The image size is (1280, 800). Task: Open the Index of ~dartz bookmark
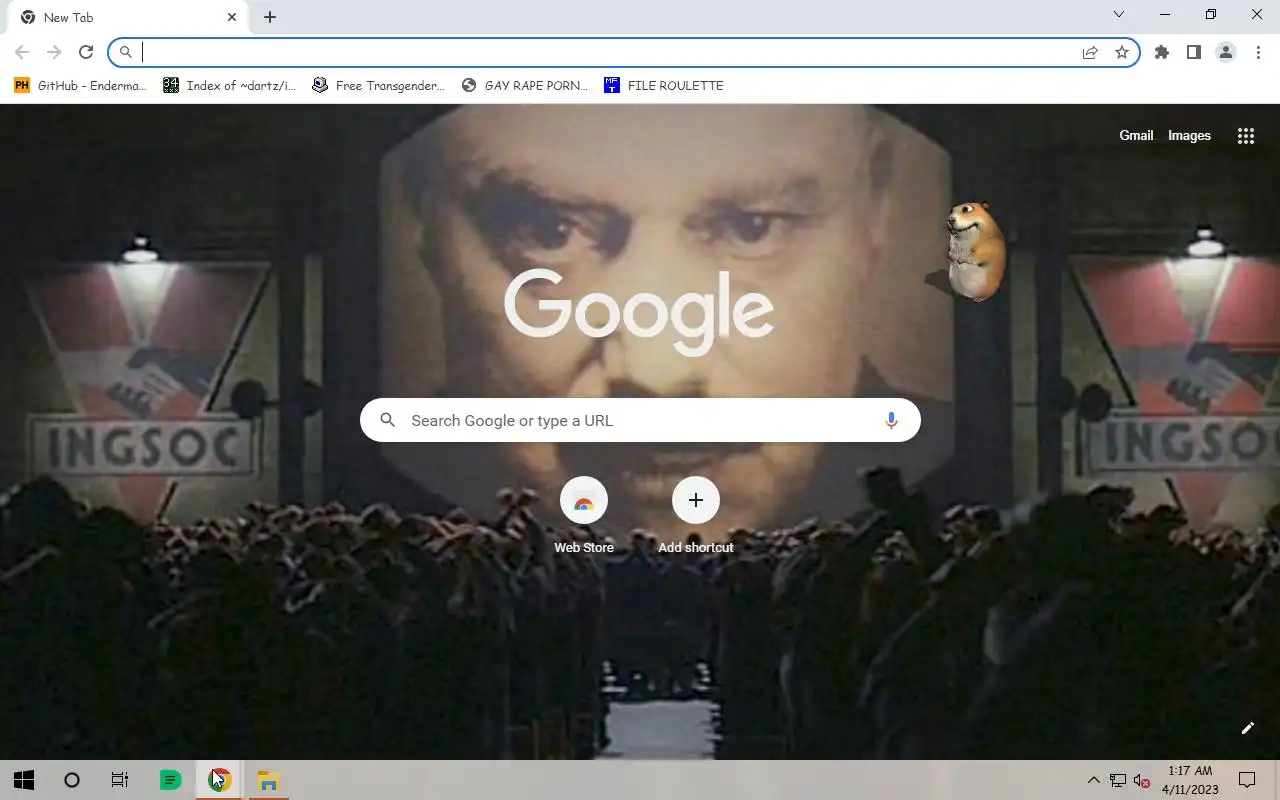[229, 85]
